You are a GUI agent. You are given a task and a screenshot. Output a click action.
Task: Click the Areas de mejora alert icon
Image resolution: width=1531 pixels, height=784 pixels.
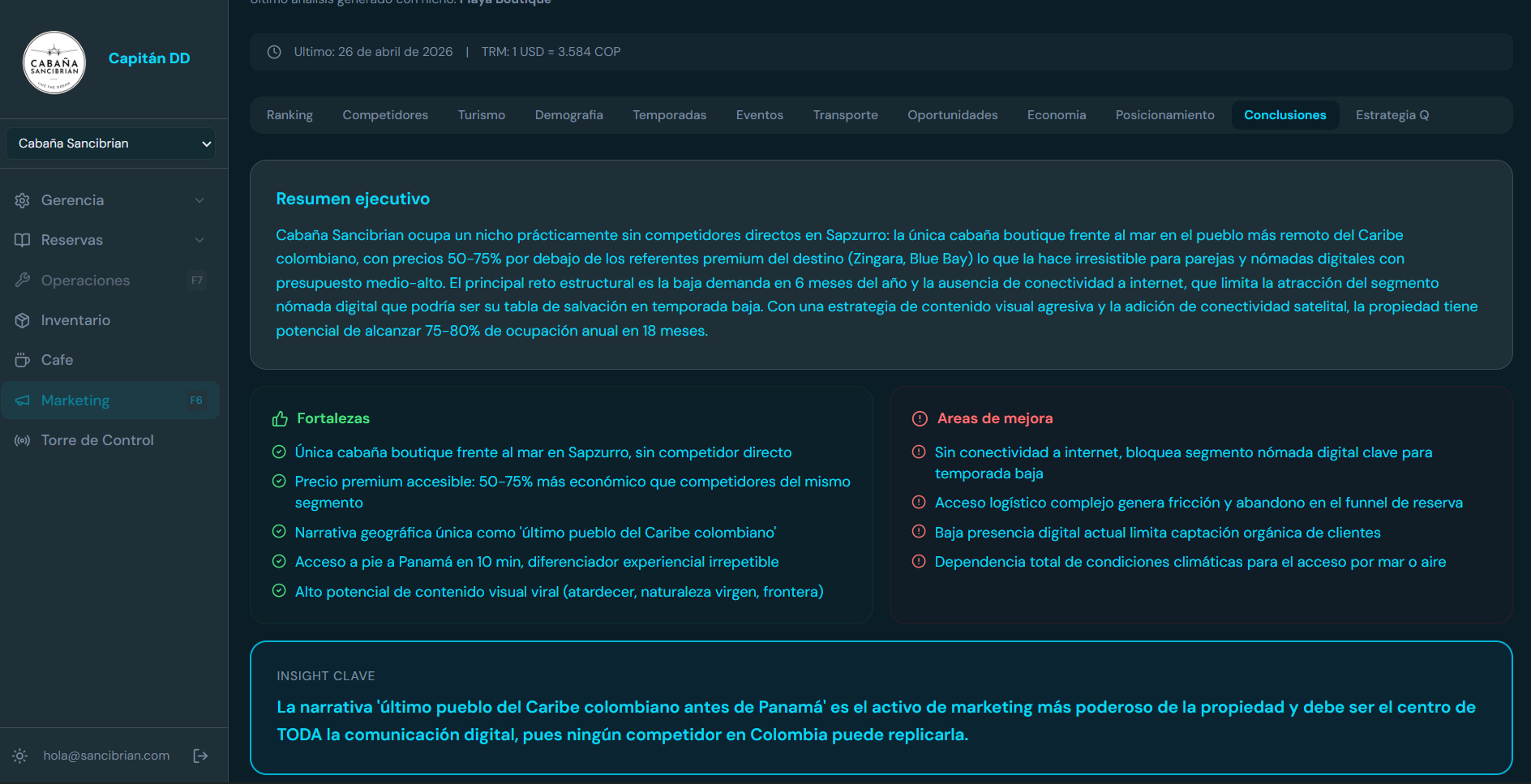coord(920,418)
